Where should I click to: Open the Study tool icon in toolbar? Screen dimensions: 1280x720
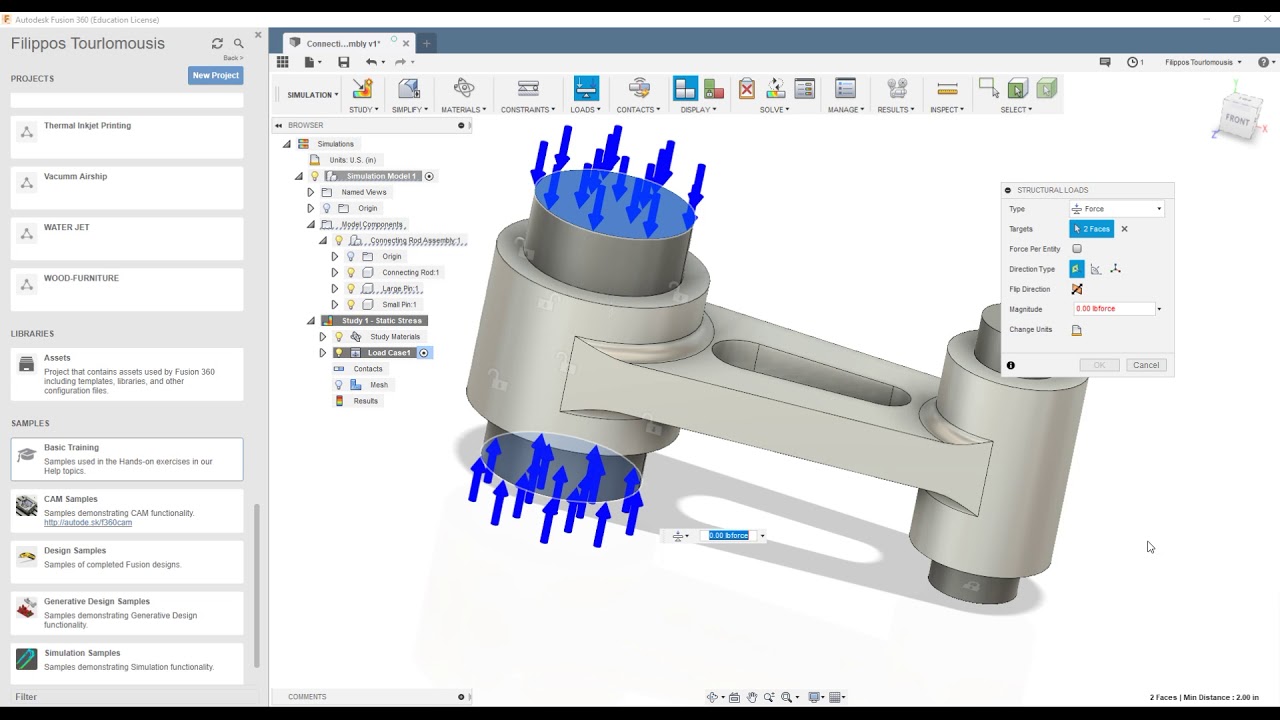point(362,89)
